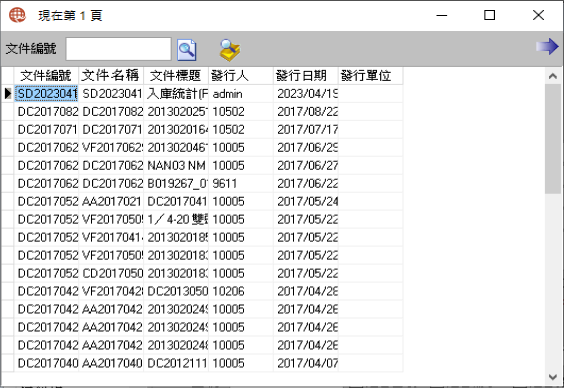The image size is (564, 388).
Task: Click the number cell DC2017040
Action: [x=46, y=364]
